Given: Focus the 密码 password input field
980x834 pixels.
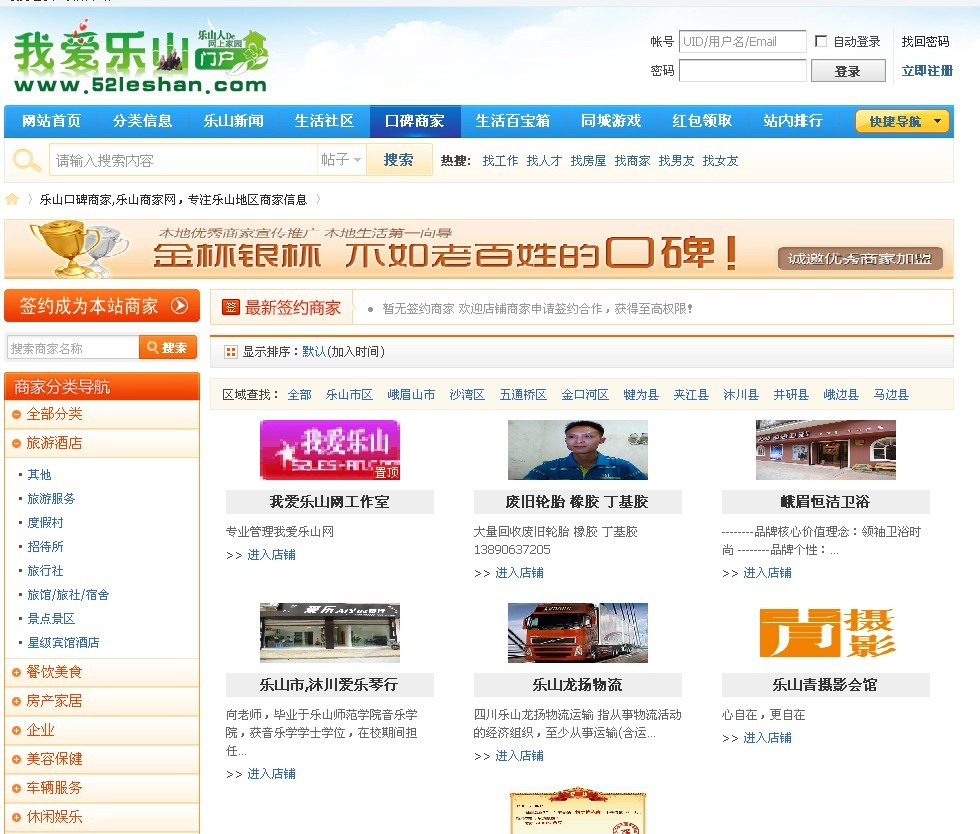Looking at the screenshot, I should pyautogui.click(x=742, y=71).
